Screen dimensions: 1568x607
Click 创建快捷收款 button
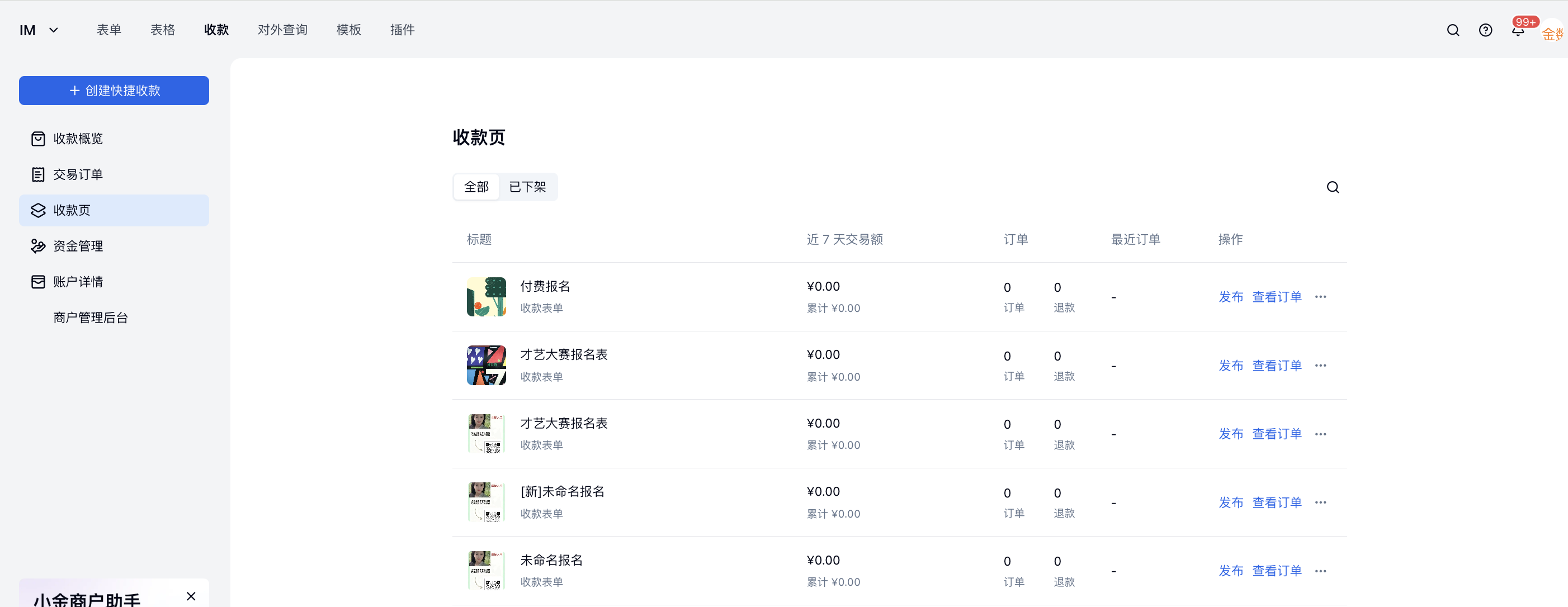(114, 91)
